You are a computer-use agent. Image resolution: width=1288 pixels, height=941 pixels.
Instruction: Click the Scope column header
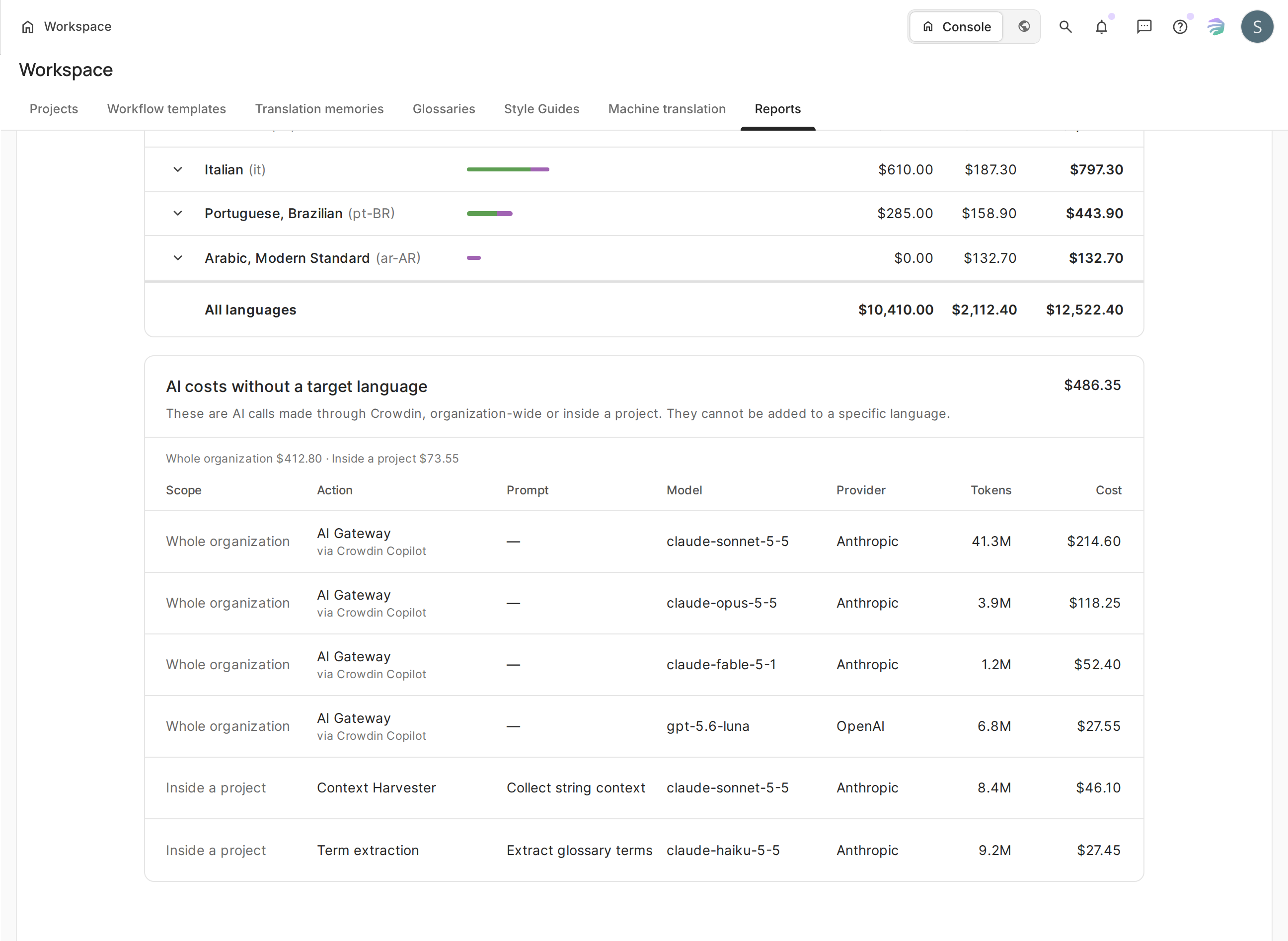click(x=184, y=490)
